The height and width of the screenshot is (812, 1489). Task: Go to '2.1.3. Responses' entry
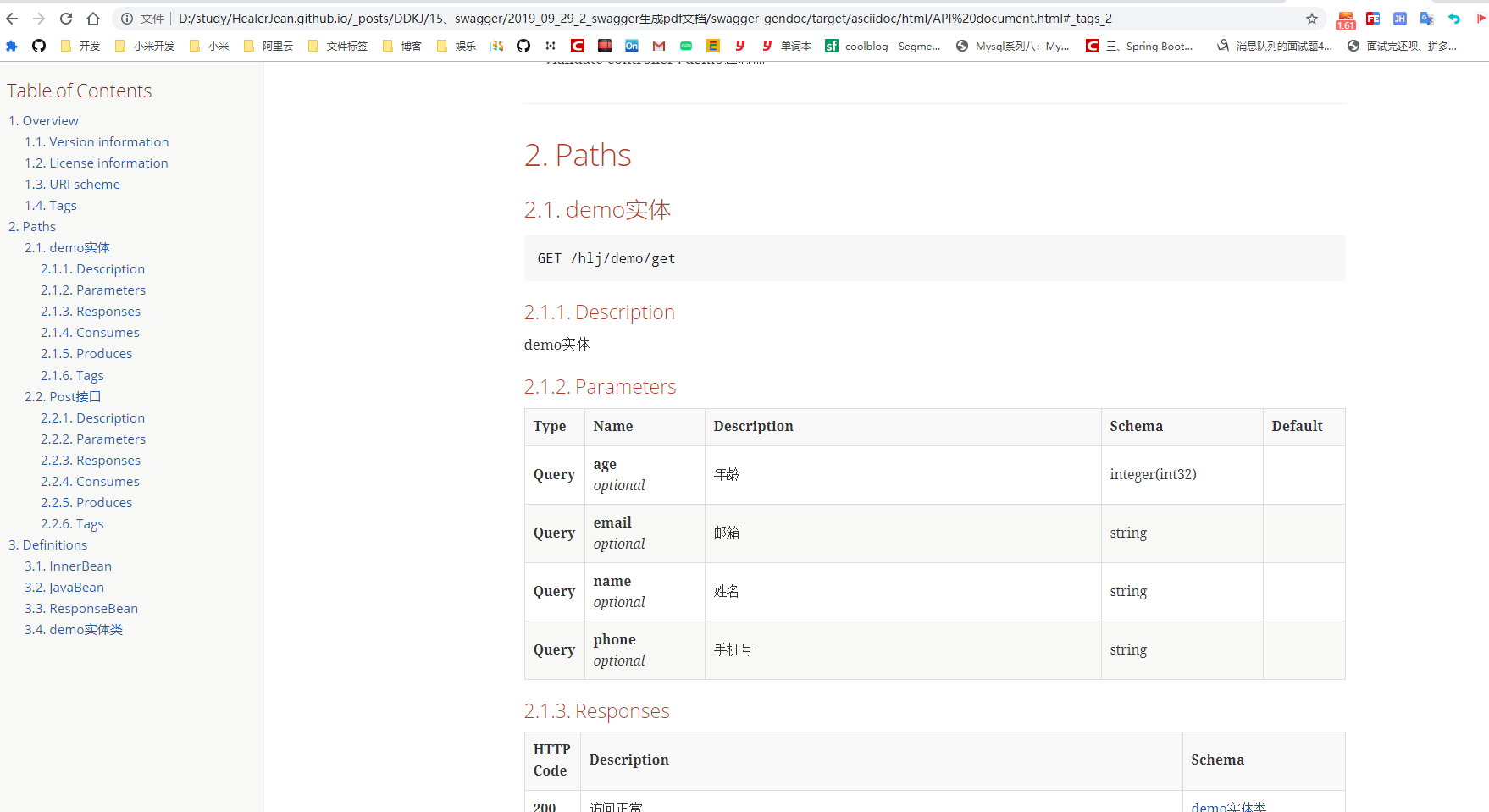pos(91,312)
